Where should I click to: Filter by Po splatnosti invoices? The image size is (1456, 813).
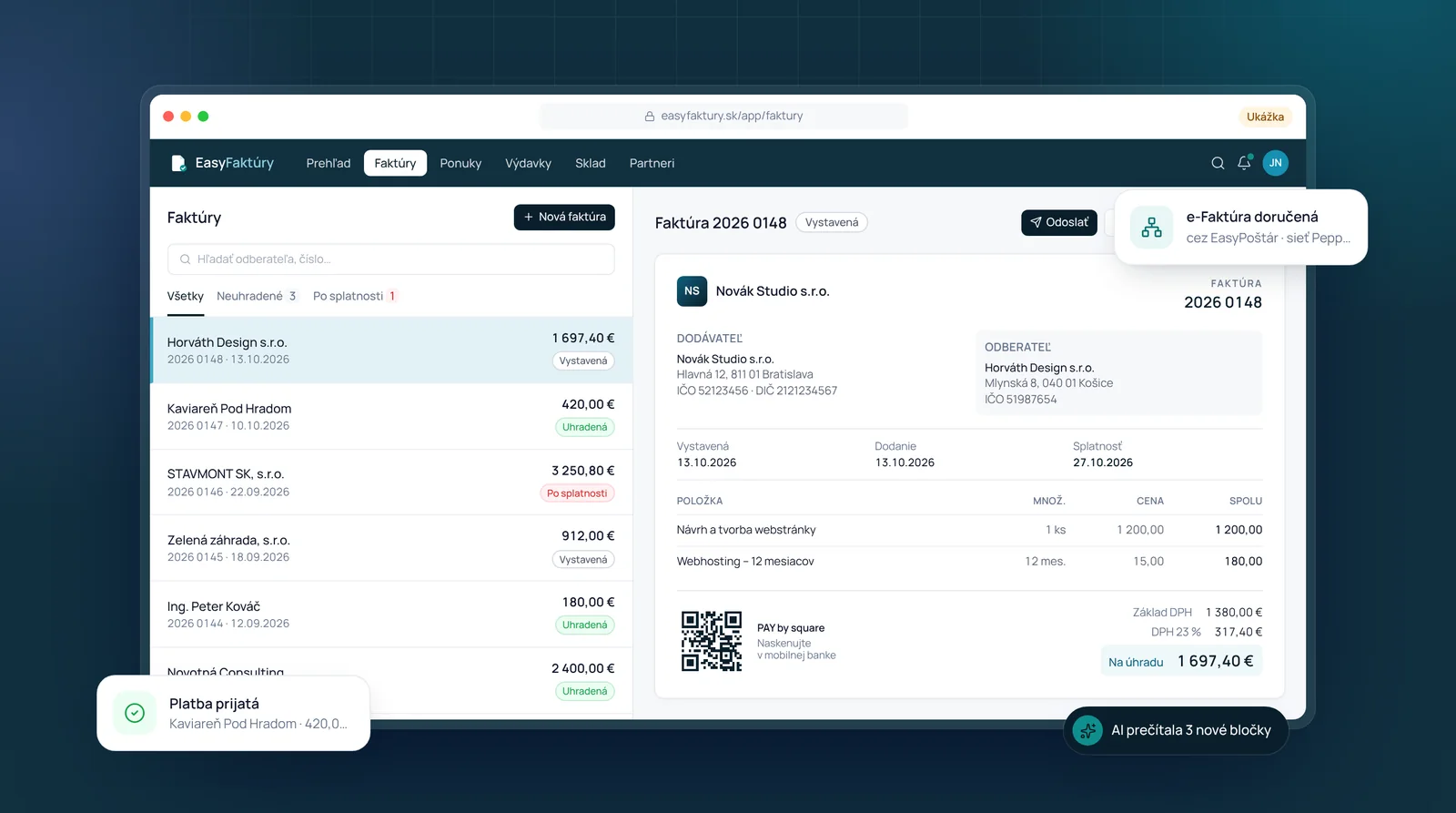tap(355, 297)
